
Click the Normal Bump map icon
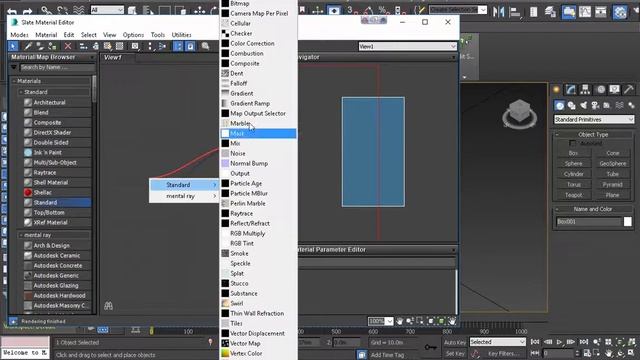coord(225,163)
